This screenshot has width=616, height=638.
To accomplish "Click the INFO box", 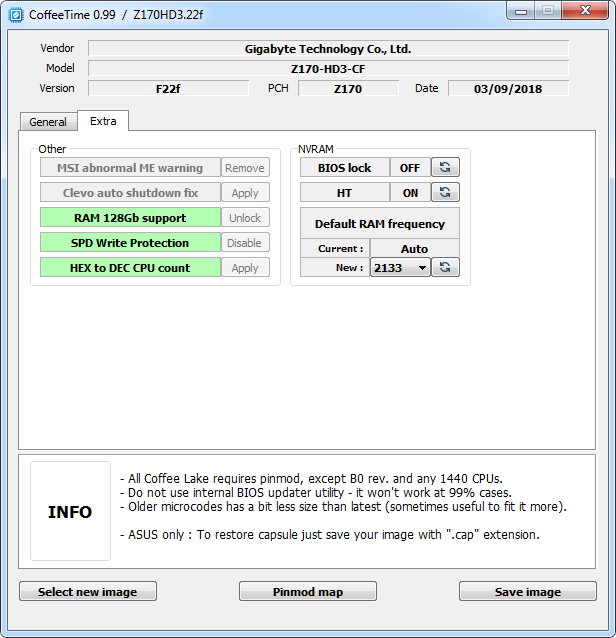I will coord(70,511).
